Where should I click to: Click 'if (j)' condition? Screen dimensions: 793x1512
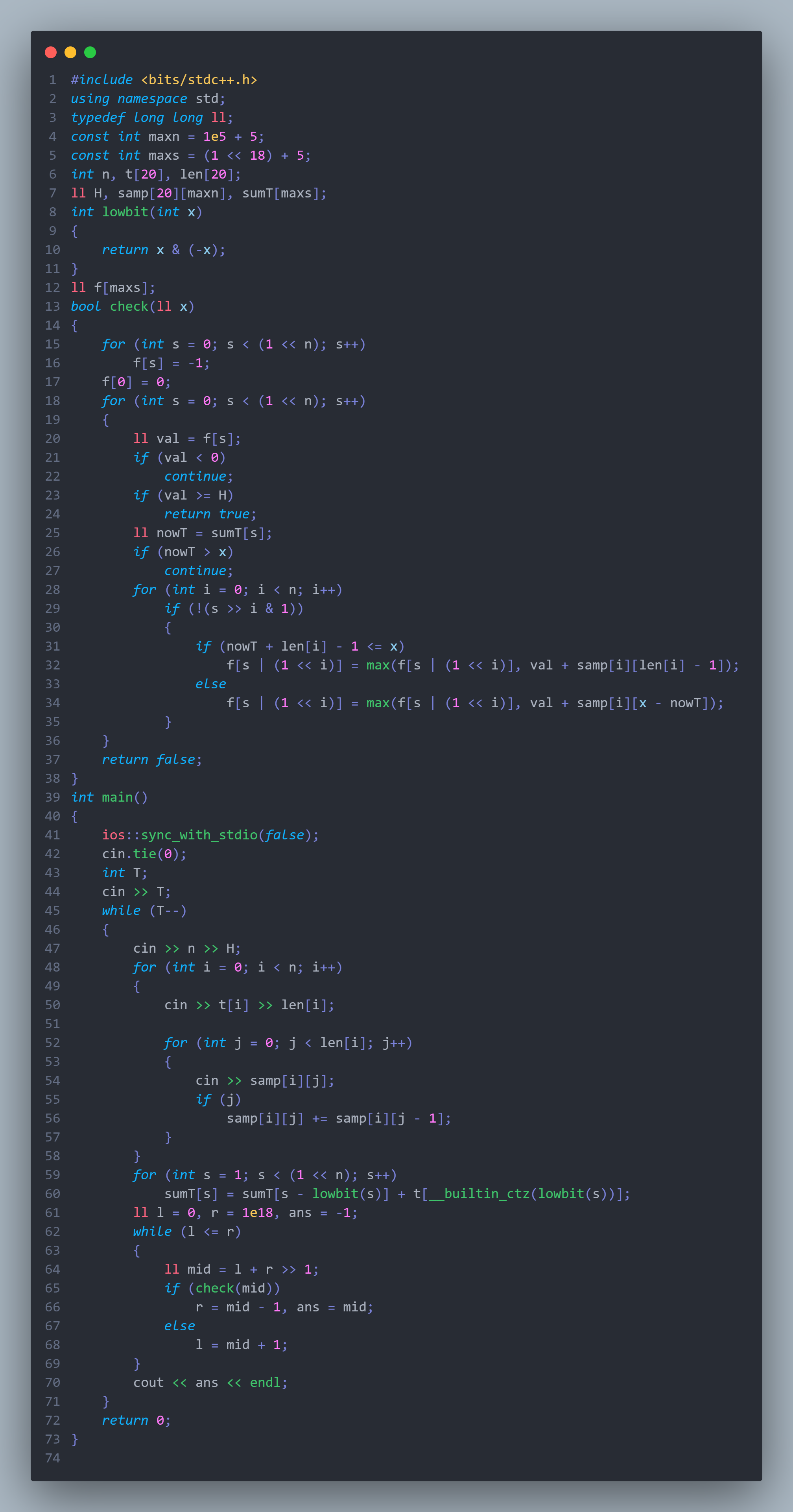pos(218,1099)
